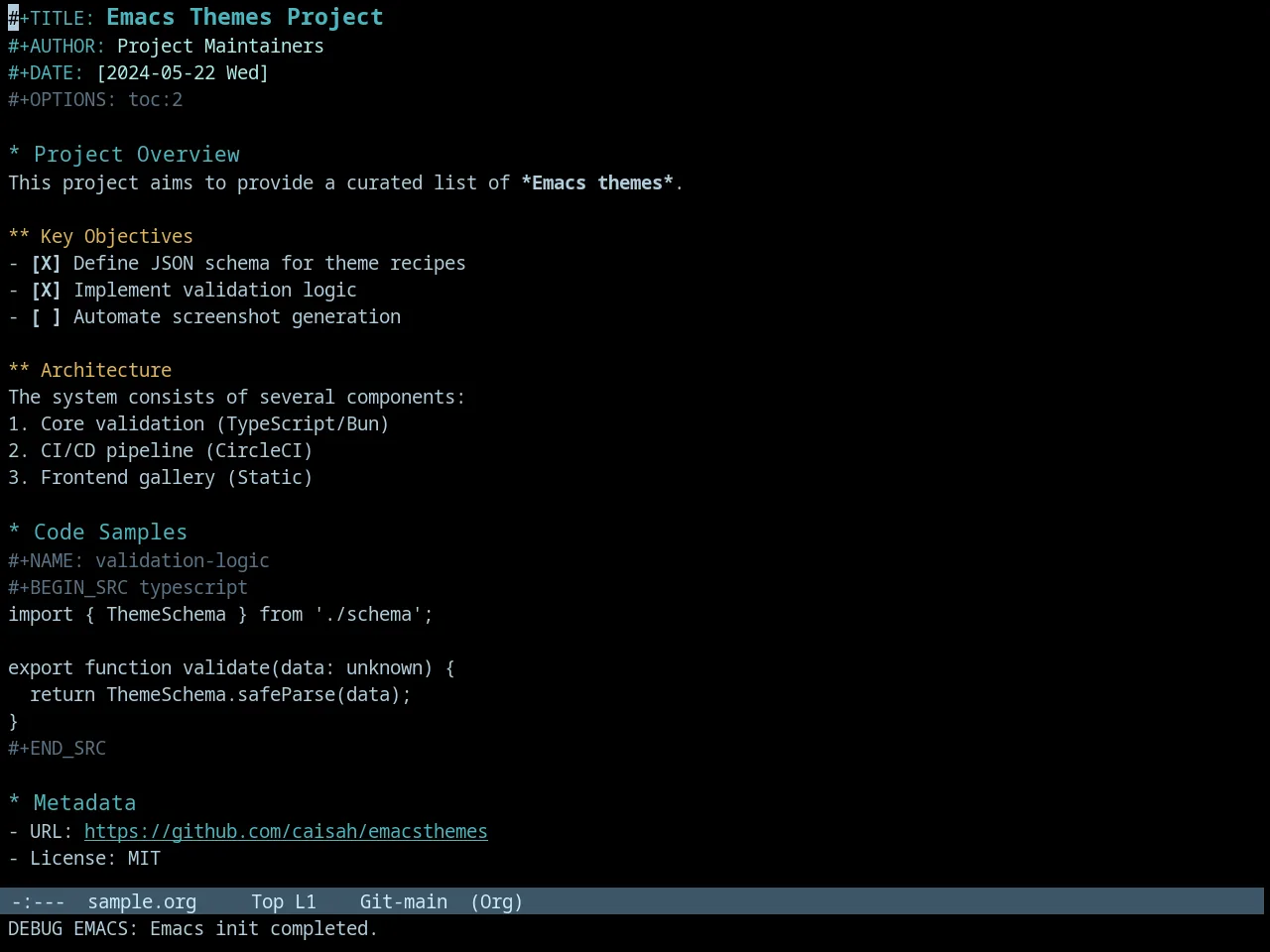Click the 'Emacs Themes Project' title text
Image resolution: width=1270 pixels, height=952 pixels.
point(245,18)
